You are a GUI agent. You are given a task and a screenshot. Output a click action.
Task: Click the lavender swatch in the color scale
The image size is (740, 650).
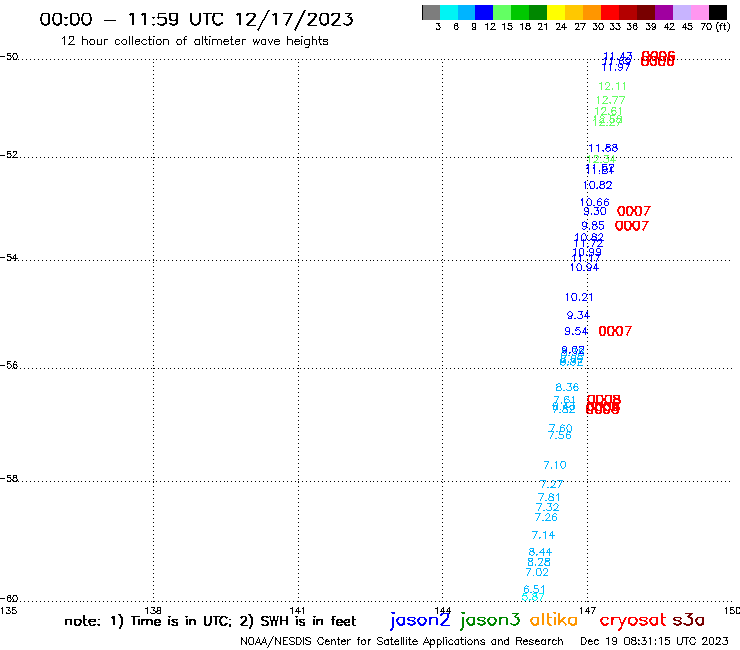(681, 12)
